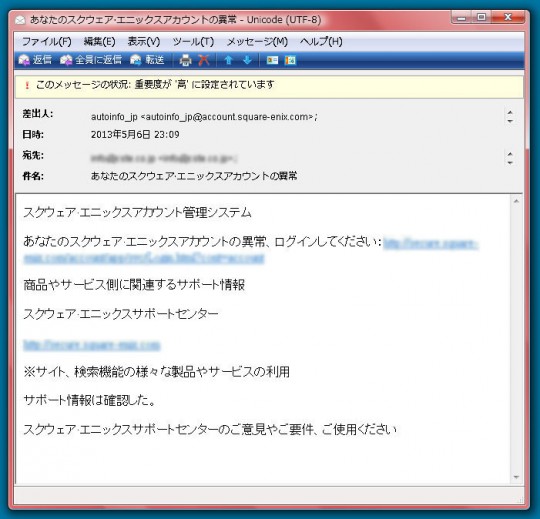This screenshot has height=519, width=540.
Task: Click sender field down arrow stepper
Action: point(510,121)
